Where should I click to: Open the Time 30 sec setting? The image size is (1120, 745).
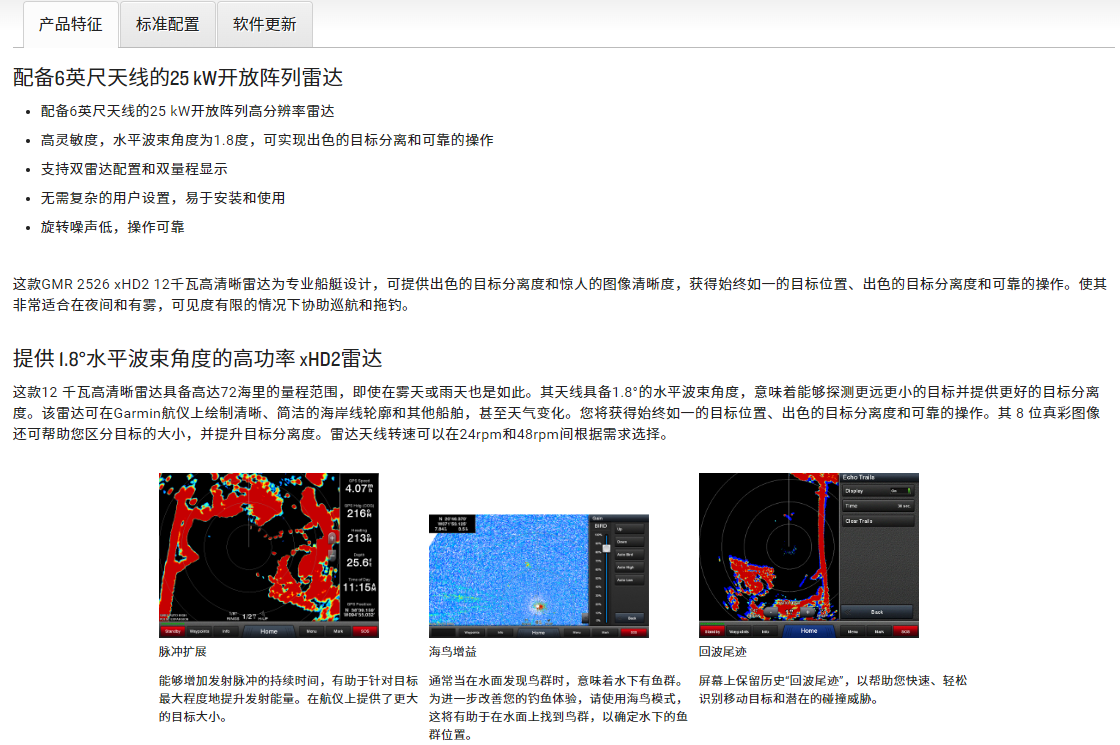pos(878,506)
